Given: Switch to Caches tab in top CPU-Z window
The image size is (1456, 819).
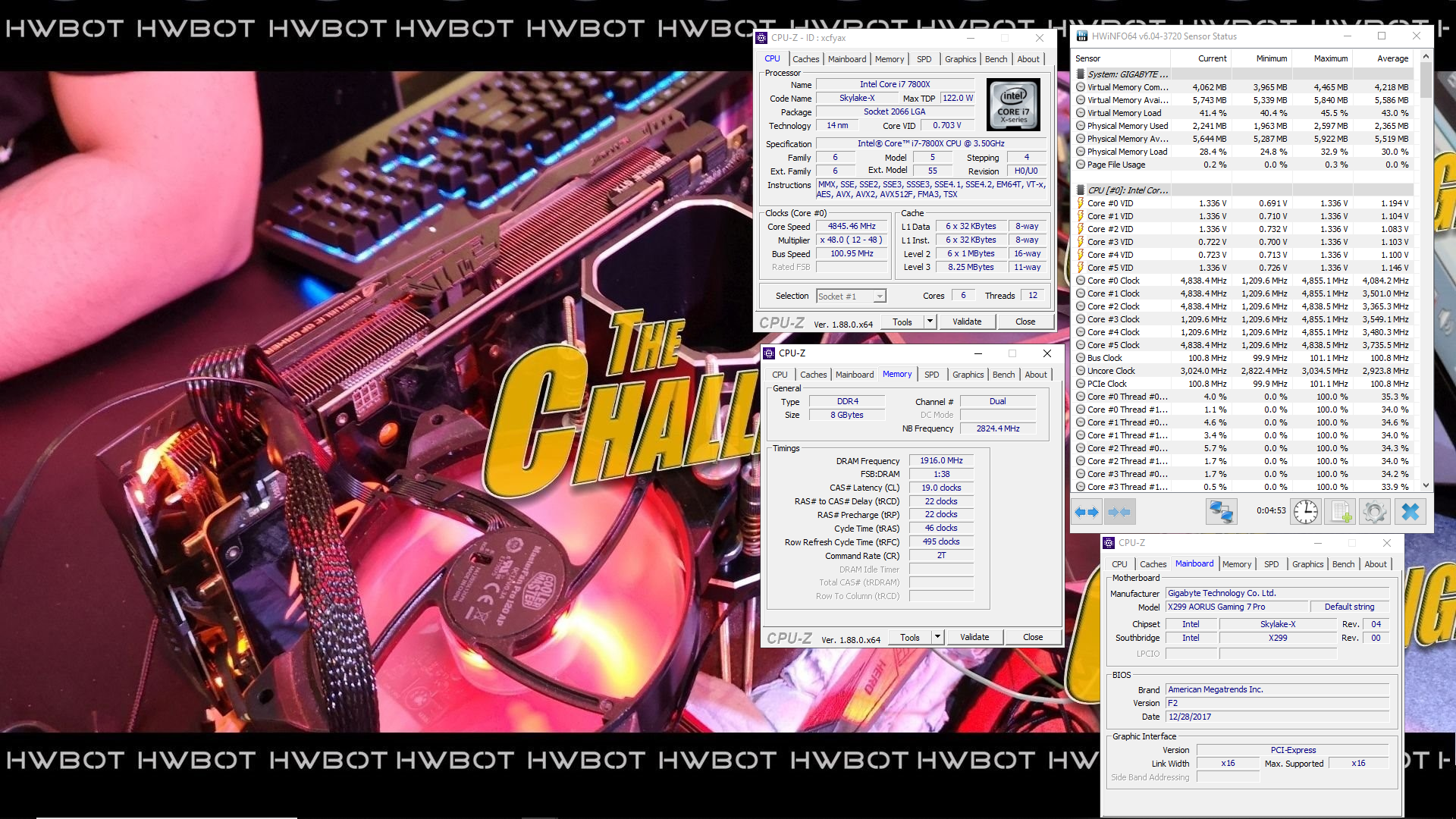Looking at the screenshot, I should (805, 59).
